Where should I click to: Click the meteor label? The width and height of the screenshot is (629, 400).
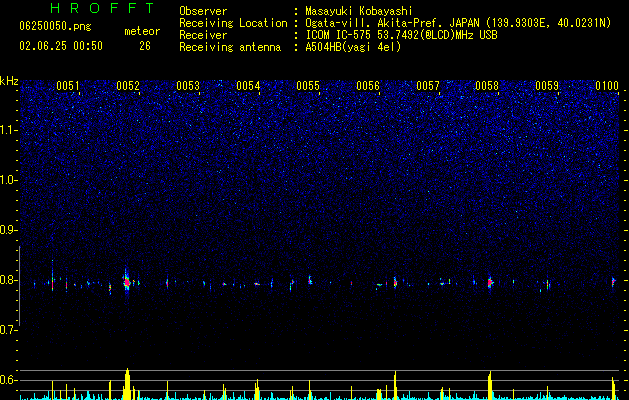pos(142,31)
